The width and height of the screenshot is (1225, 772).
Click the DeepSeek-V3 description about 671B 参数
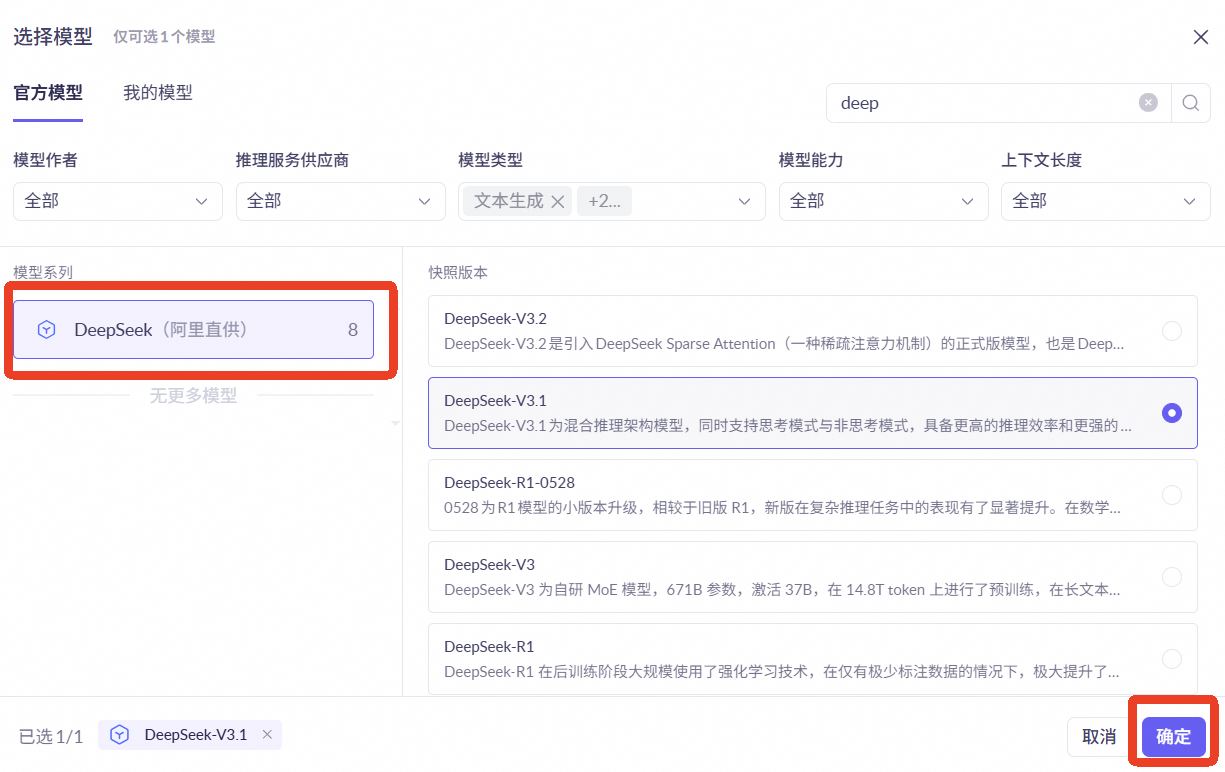(x=783, y=589)
